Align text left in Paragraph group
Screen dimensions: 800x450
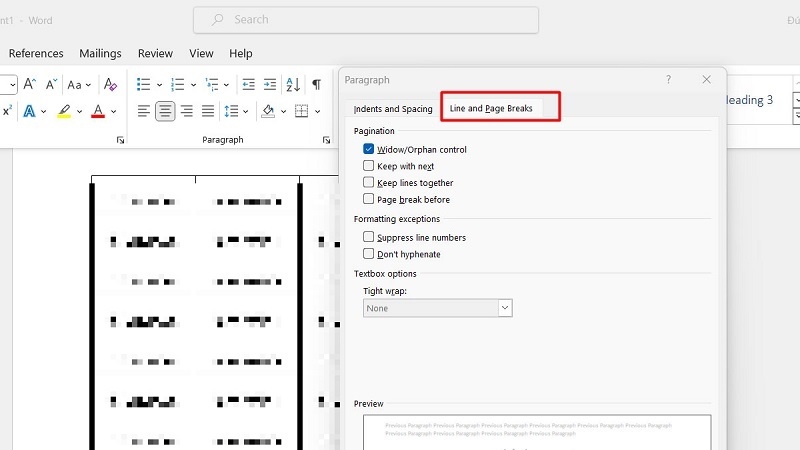(144, 111)
